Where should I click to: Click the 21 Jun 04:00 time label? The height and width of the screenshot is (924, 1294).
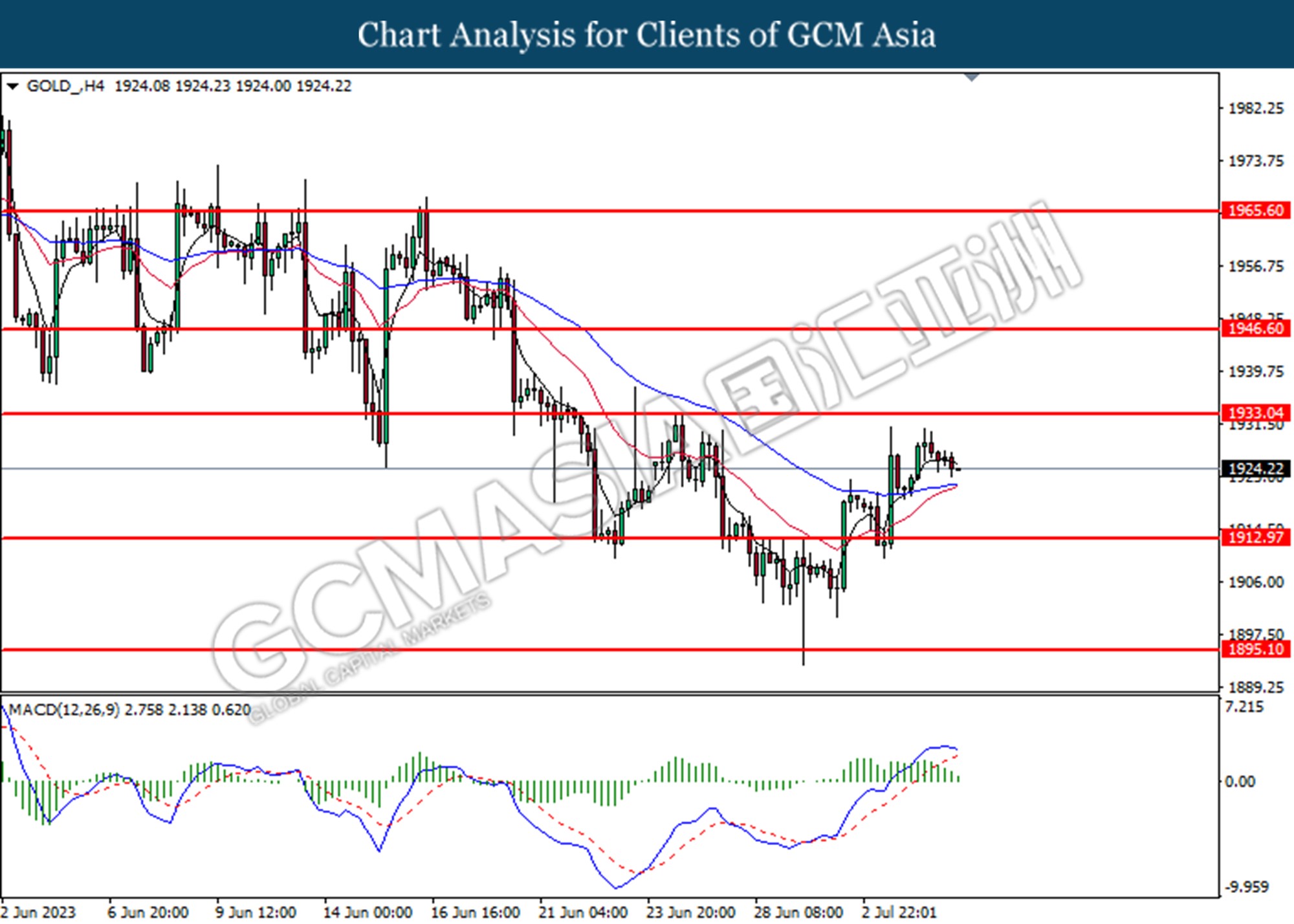pos(583,912)
